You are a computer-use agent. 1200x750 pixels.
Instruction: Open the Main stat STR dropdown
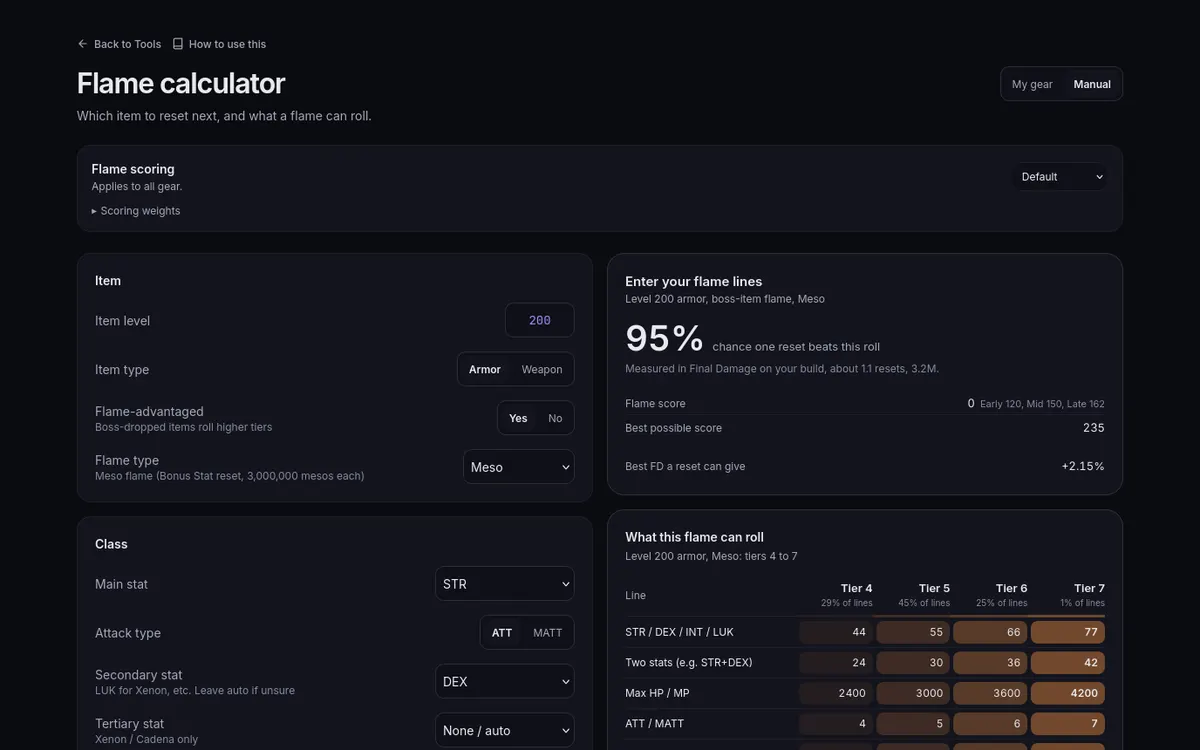click(505, 584)
